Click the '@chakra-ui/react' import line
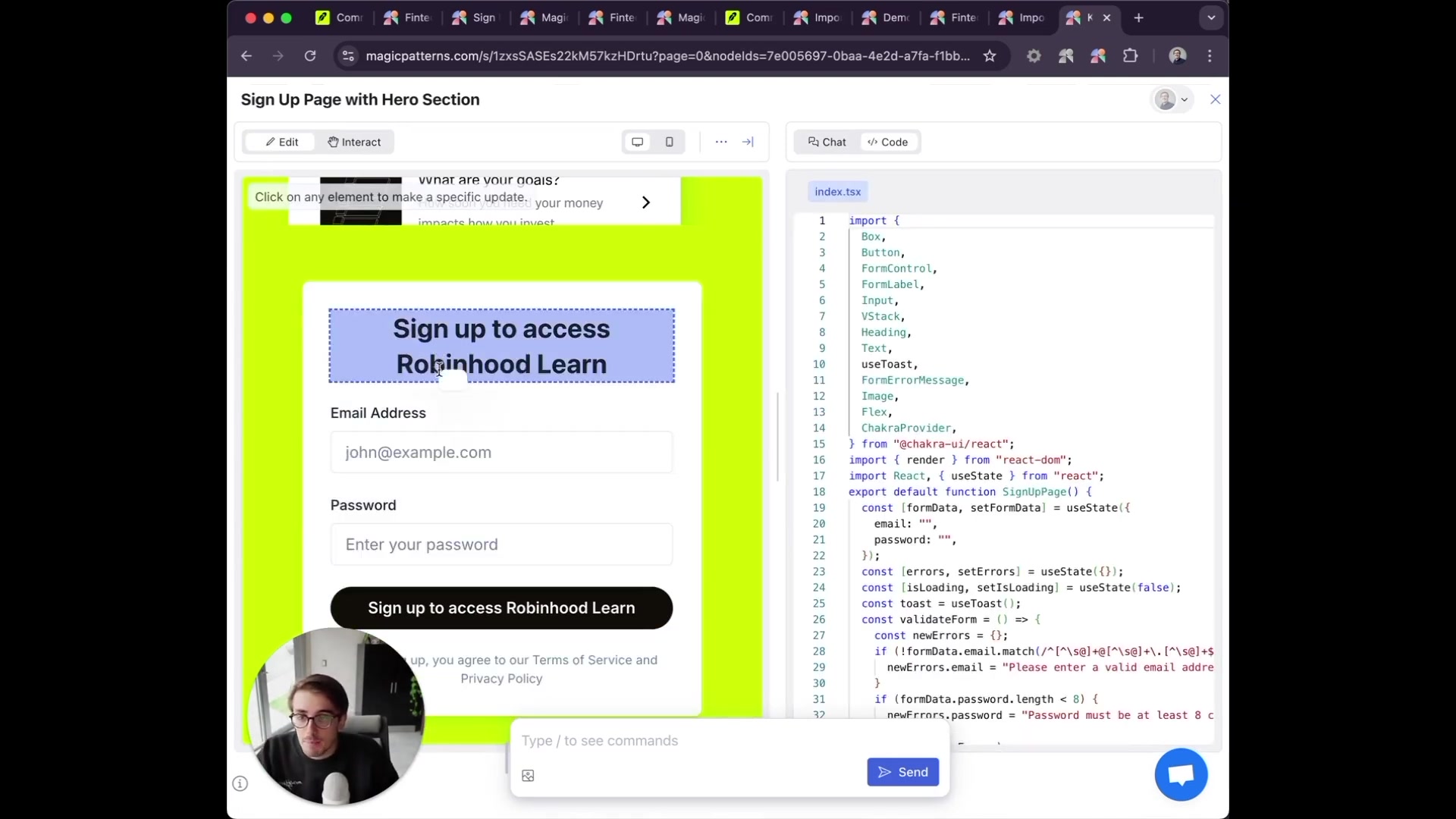This screenshot has height=819, width=1456. [931, 444]
